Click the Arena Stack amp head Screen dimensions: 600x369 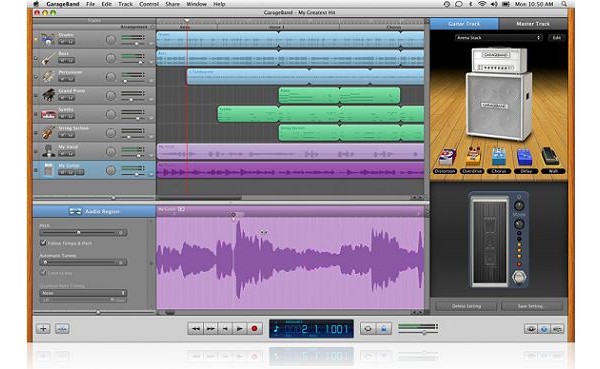[x=499, y=60]
